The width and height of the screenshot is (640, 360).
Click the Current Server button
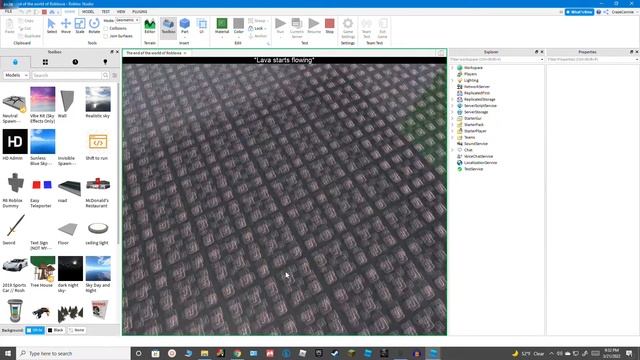click(297, 27)
